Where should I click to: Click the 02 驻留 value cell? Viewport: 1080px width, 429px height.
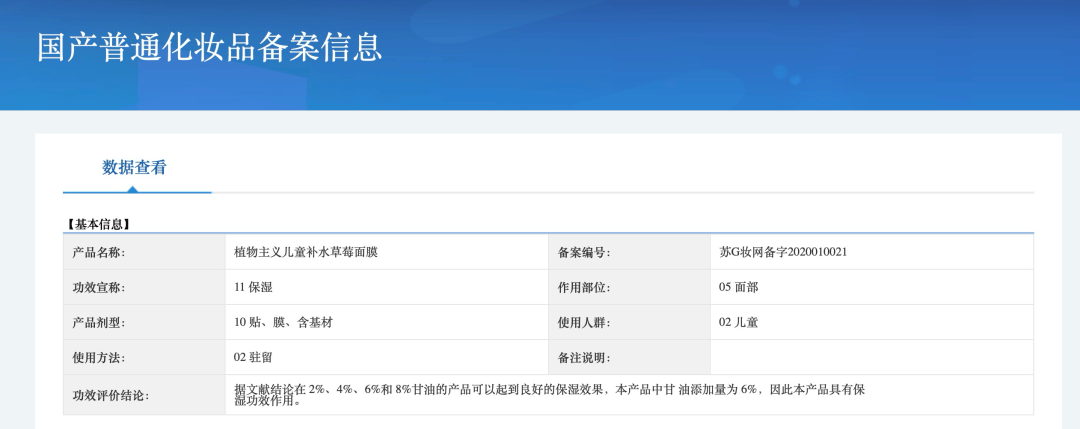pos(253,357)
